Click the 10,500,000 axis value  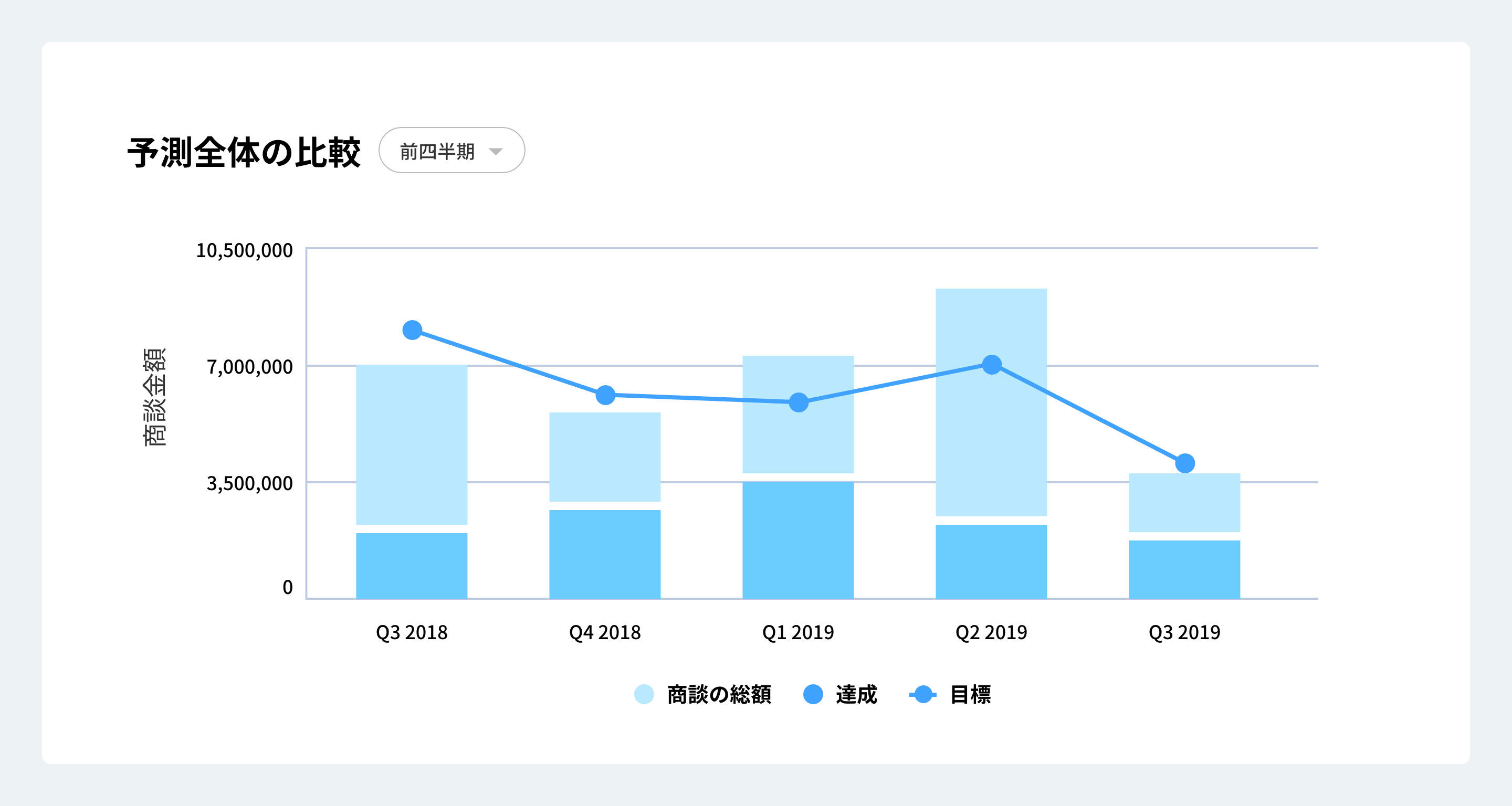click(x=244, y=250)
